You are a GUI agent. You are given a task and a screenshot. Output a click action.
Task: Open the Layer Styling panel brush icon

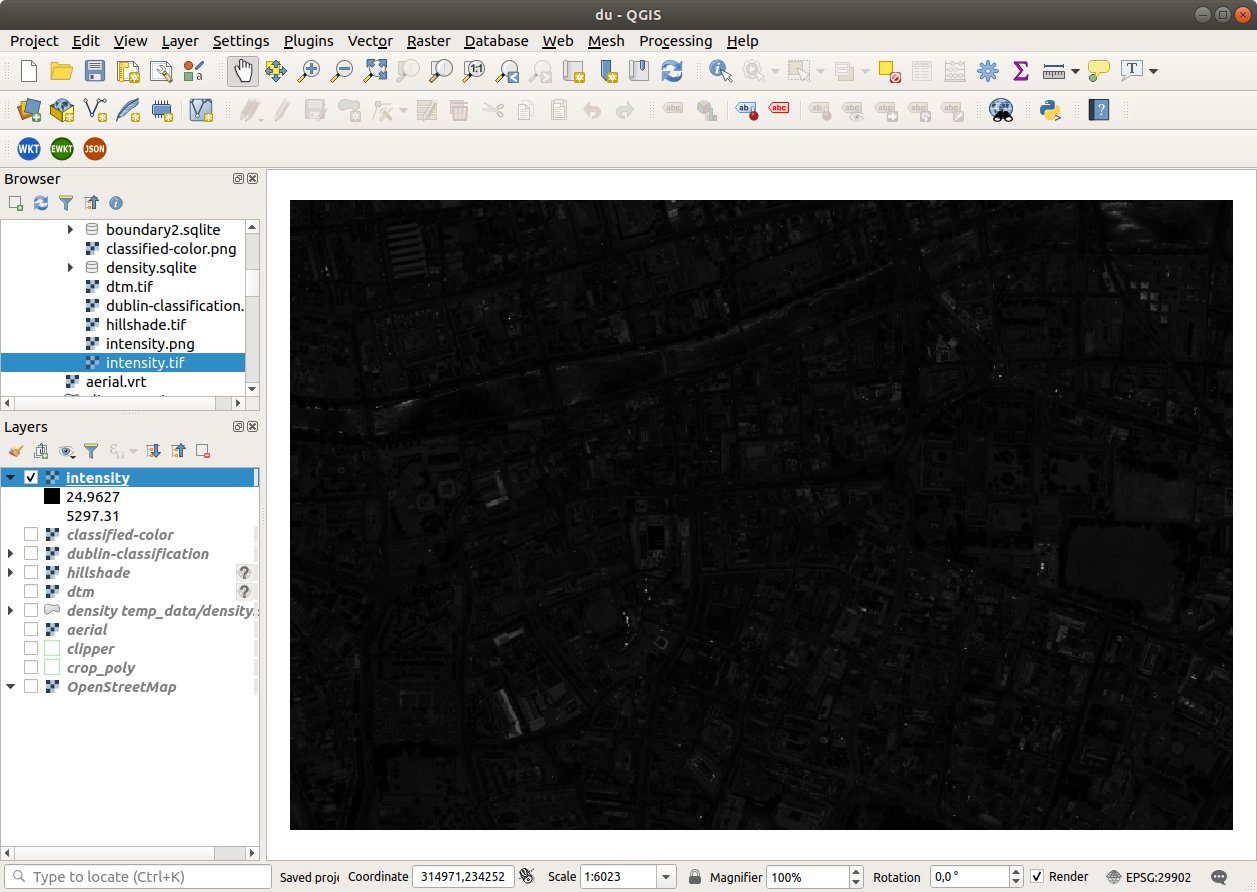pos(15,451)
